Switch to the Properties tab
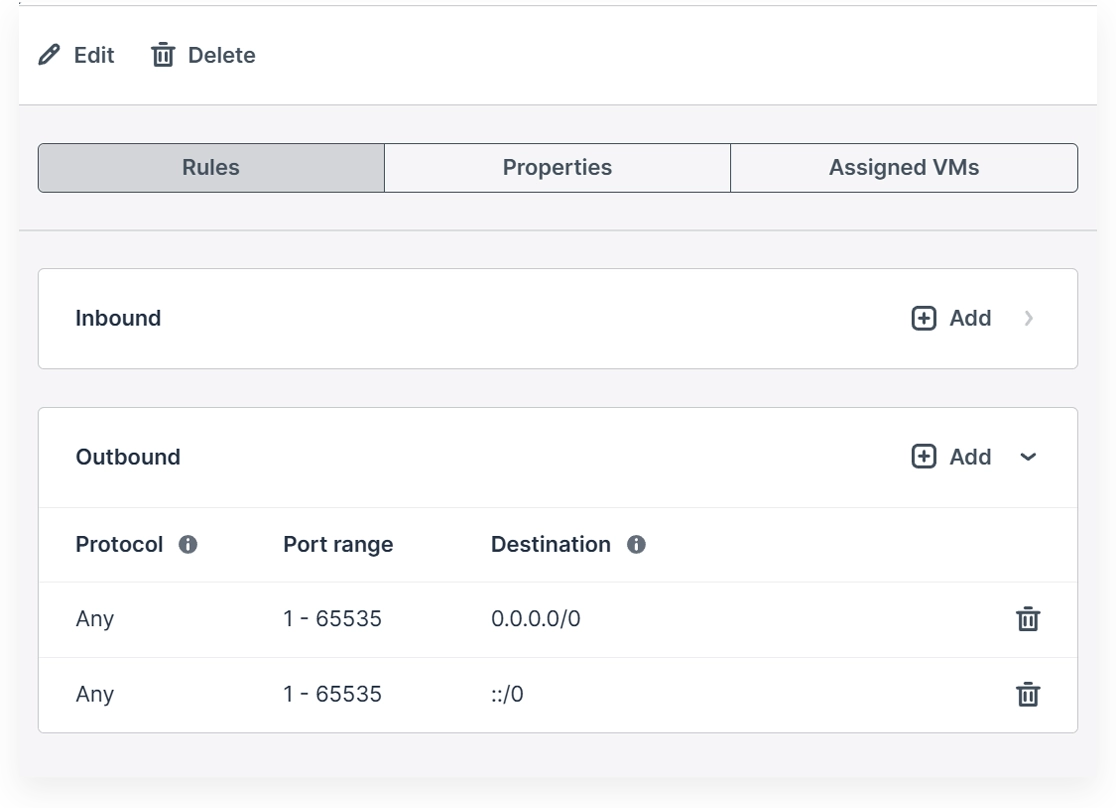 pyautogui.click(x=557, y=168)
